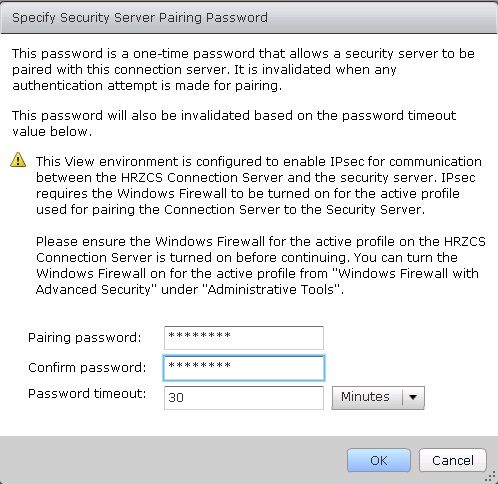Click the 'Confirm password:' label
The width and height of the screenshot is (498, 484).
(x=87, y=368)
